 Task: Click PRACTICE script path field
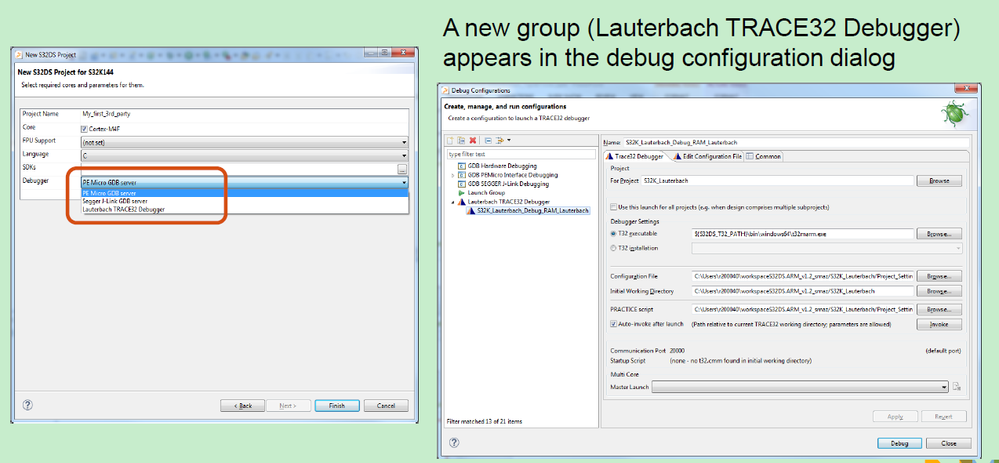[803, 310]
